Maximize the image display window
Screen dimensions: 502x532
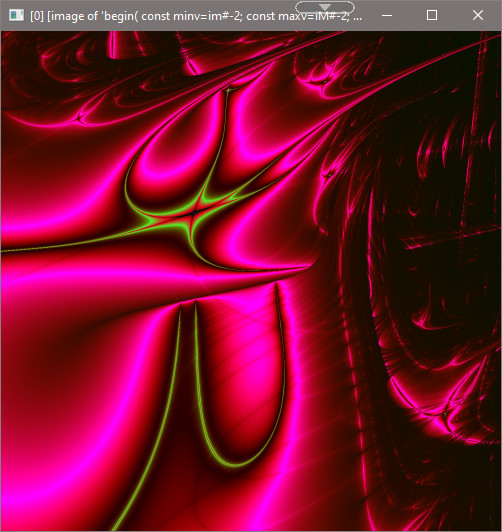432,15
